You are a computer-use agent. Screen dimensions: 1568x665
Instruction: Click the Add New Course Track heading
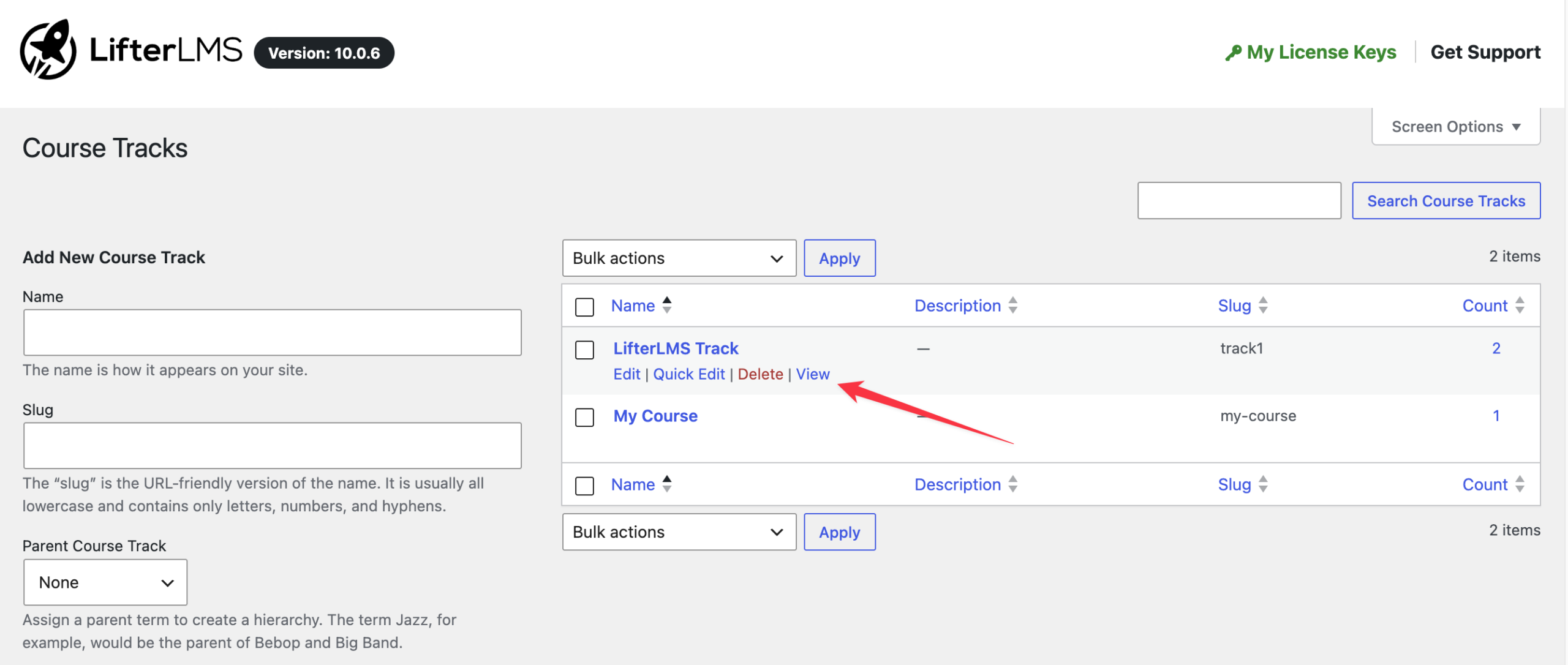point(113,257)
